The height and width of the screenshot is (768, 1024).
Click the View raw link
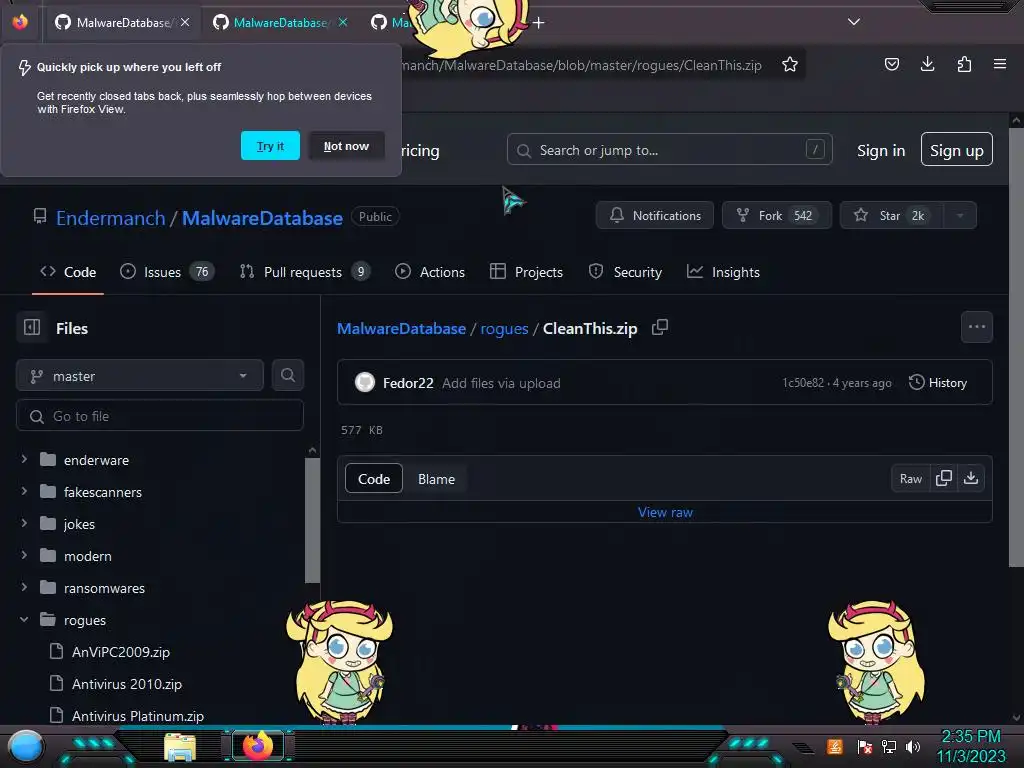(x=665, y=512)
